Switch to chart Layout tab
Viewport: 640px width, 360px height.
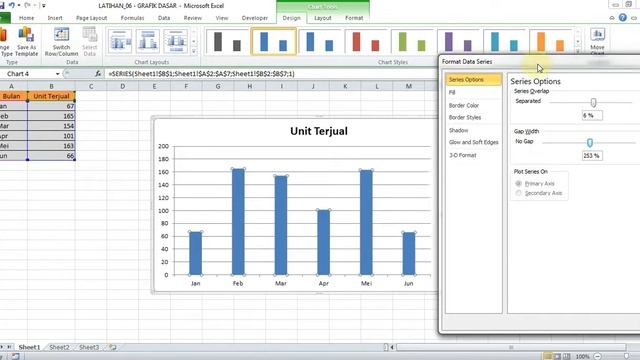[x=322, y=18]
